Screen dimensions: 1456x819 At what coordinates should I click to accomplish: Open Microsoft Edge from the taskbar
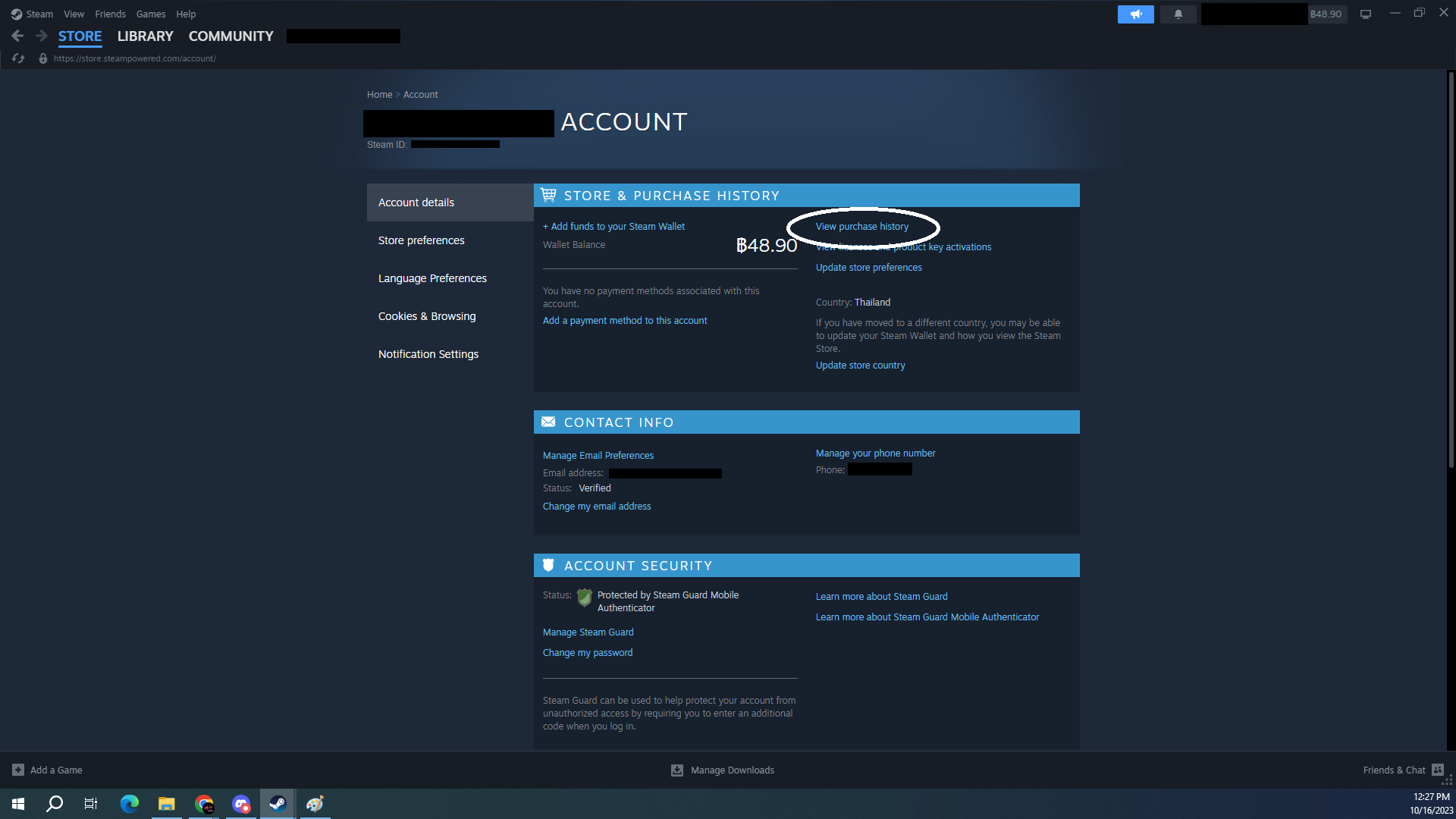130,804
